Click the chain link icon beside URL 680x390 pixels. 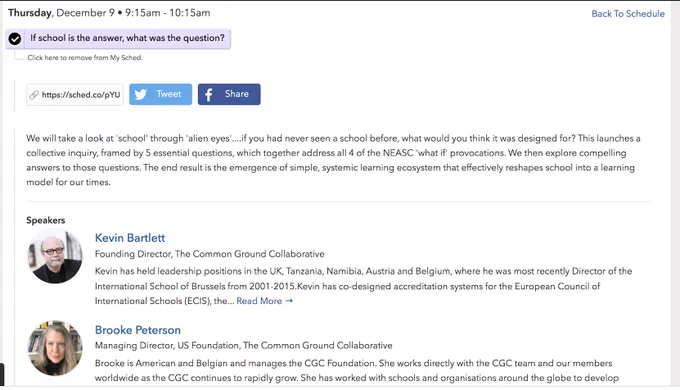coord(34,95)
